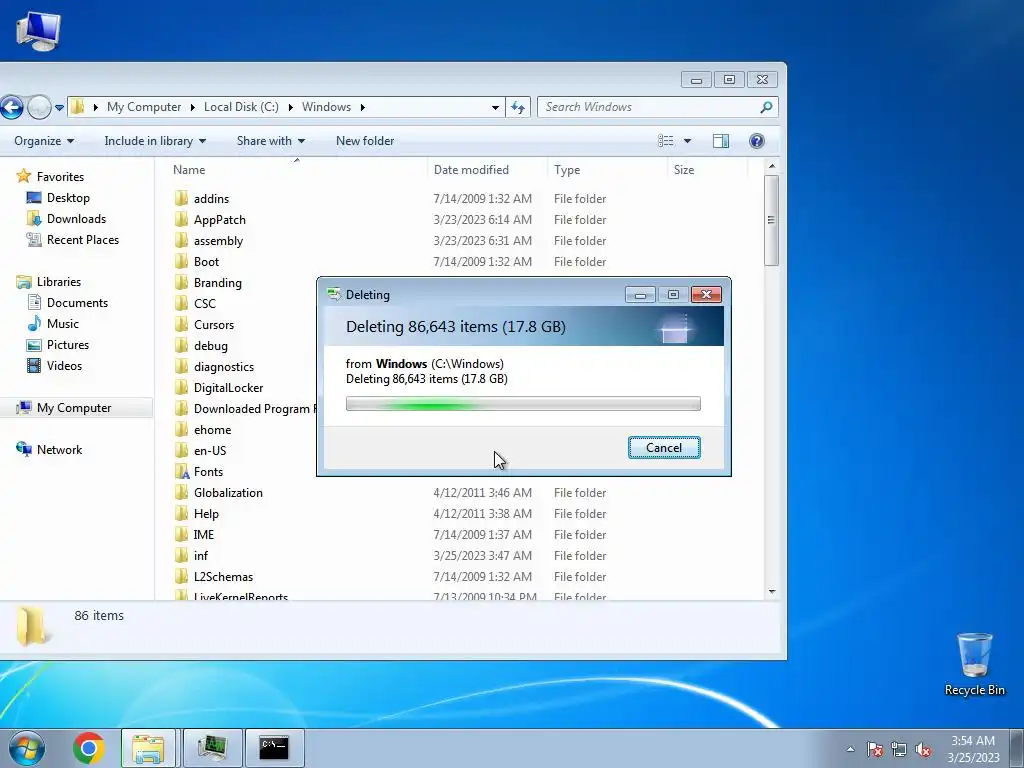This screenshot has height=768, width=1024.
Task: Sort by the Size column header
Action: pos(684,170)
